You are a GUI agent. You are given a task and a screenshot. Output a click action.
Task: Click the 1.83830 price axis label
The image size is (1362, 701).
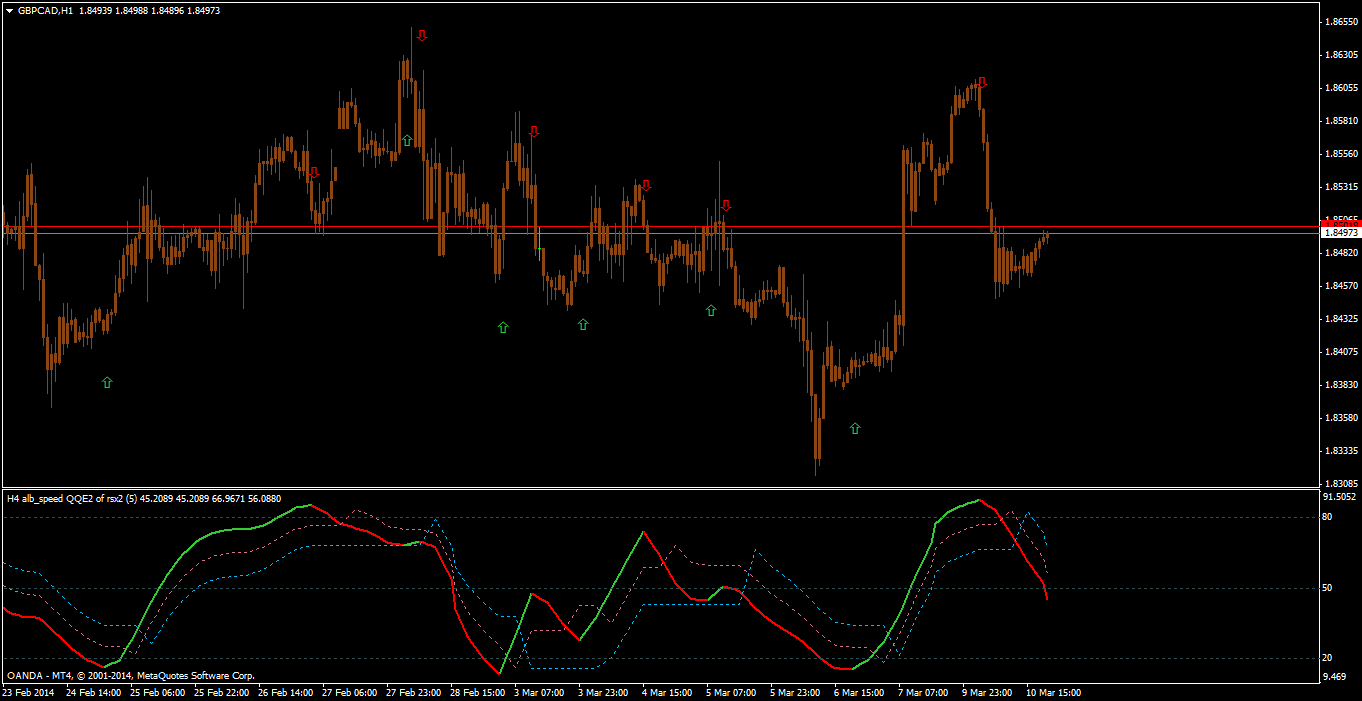(1339, 385)
